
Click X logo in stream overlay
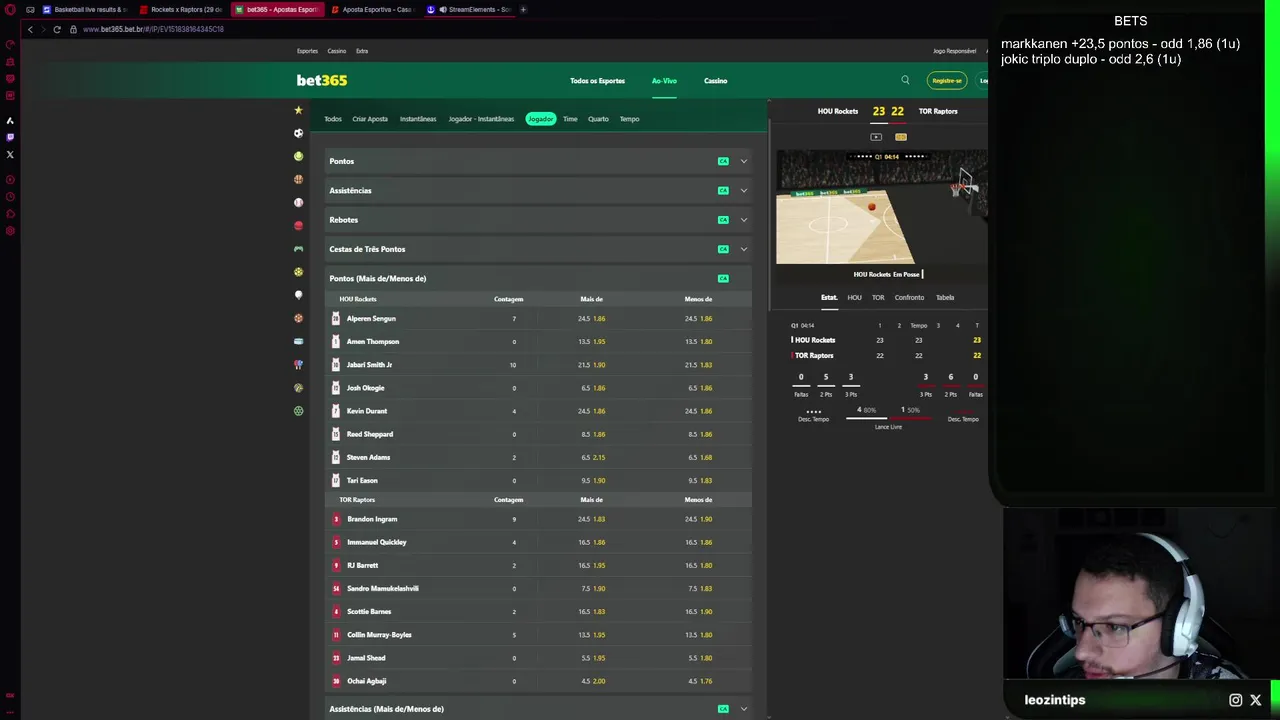1256,700
